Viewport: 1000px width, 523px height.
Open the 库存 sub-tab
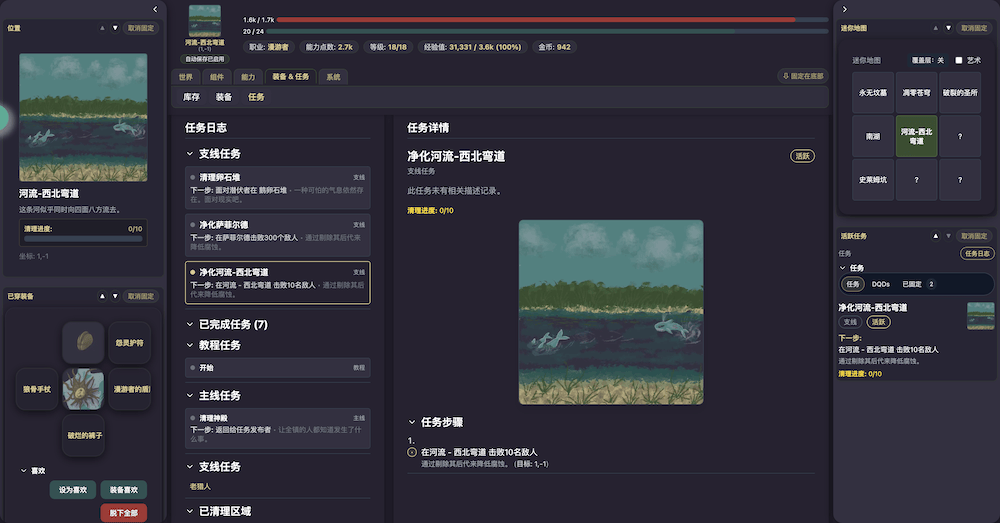[x=191, y=97]
